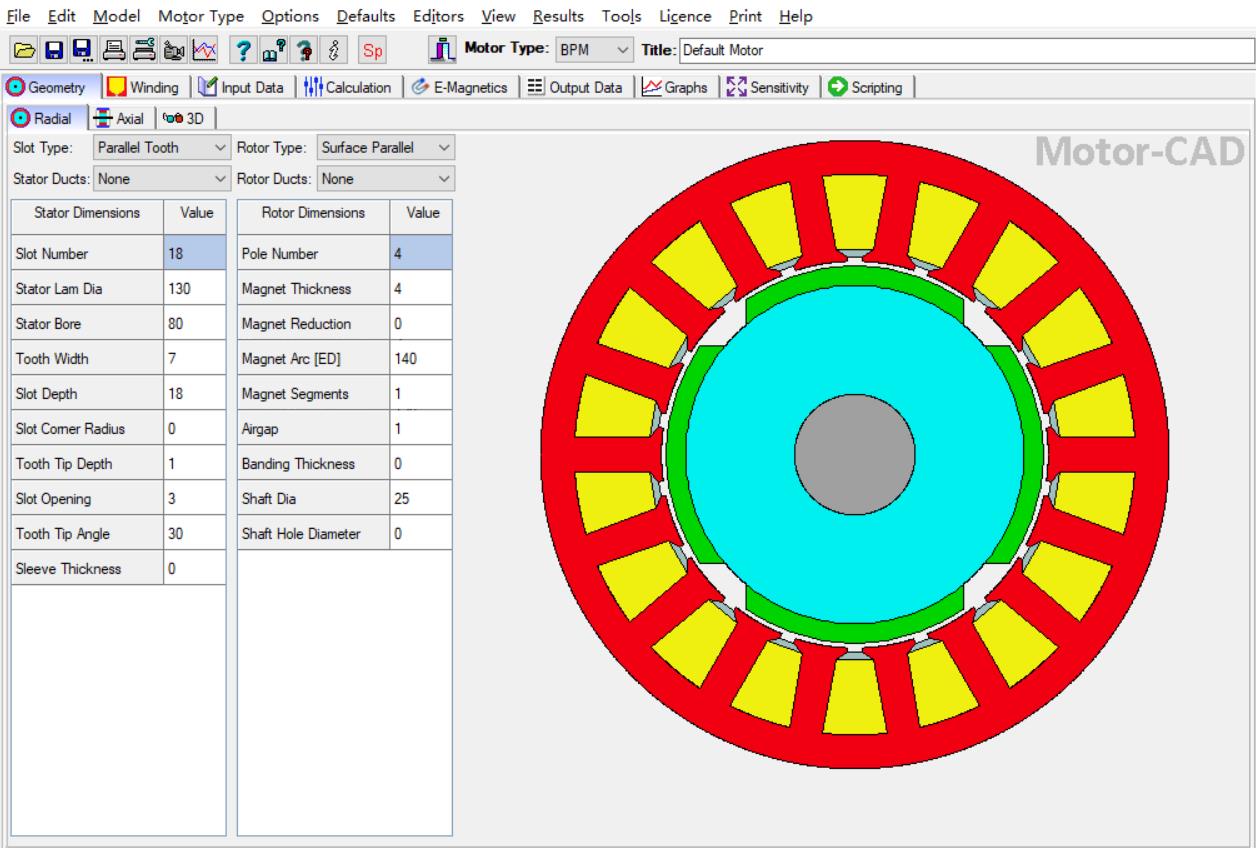Click the Magnet Thickness row label
The width and height of the screenshot is (1256, 848).
(x=313, y=288)
